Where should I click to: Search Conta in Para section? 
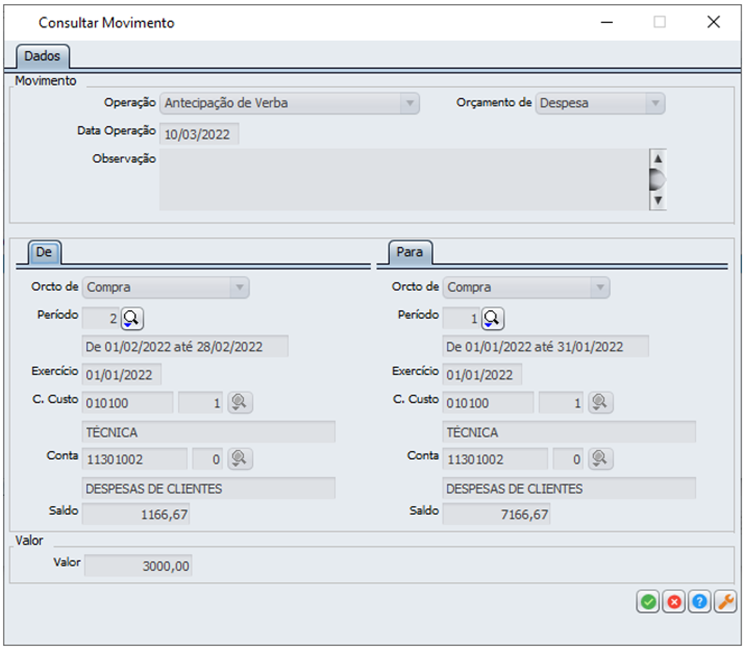(x=600, y=458)
